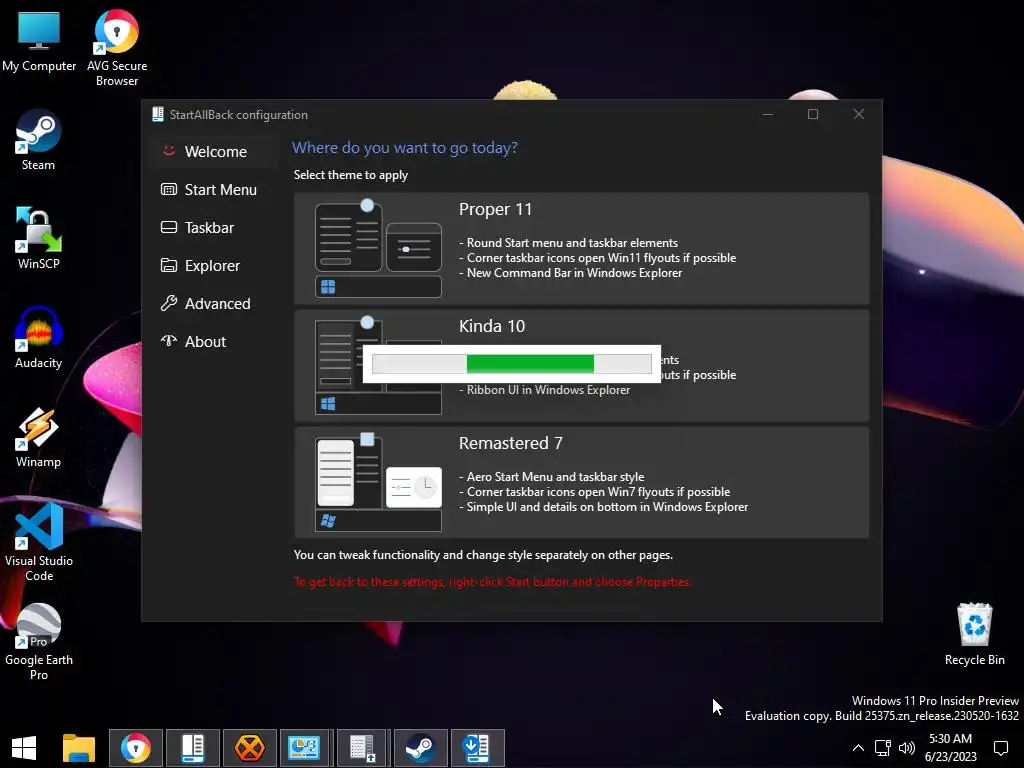Select the Visual Studio Code desktop shortcut
The height and width of the screenshot is (768, 1024).
pyautogui.click(x=39, y=542)
